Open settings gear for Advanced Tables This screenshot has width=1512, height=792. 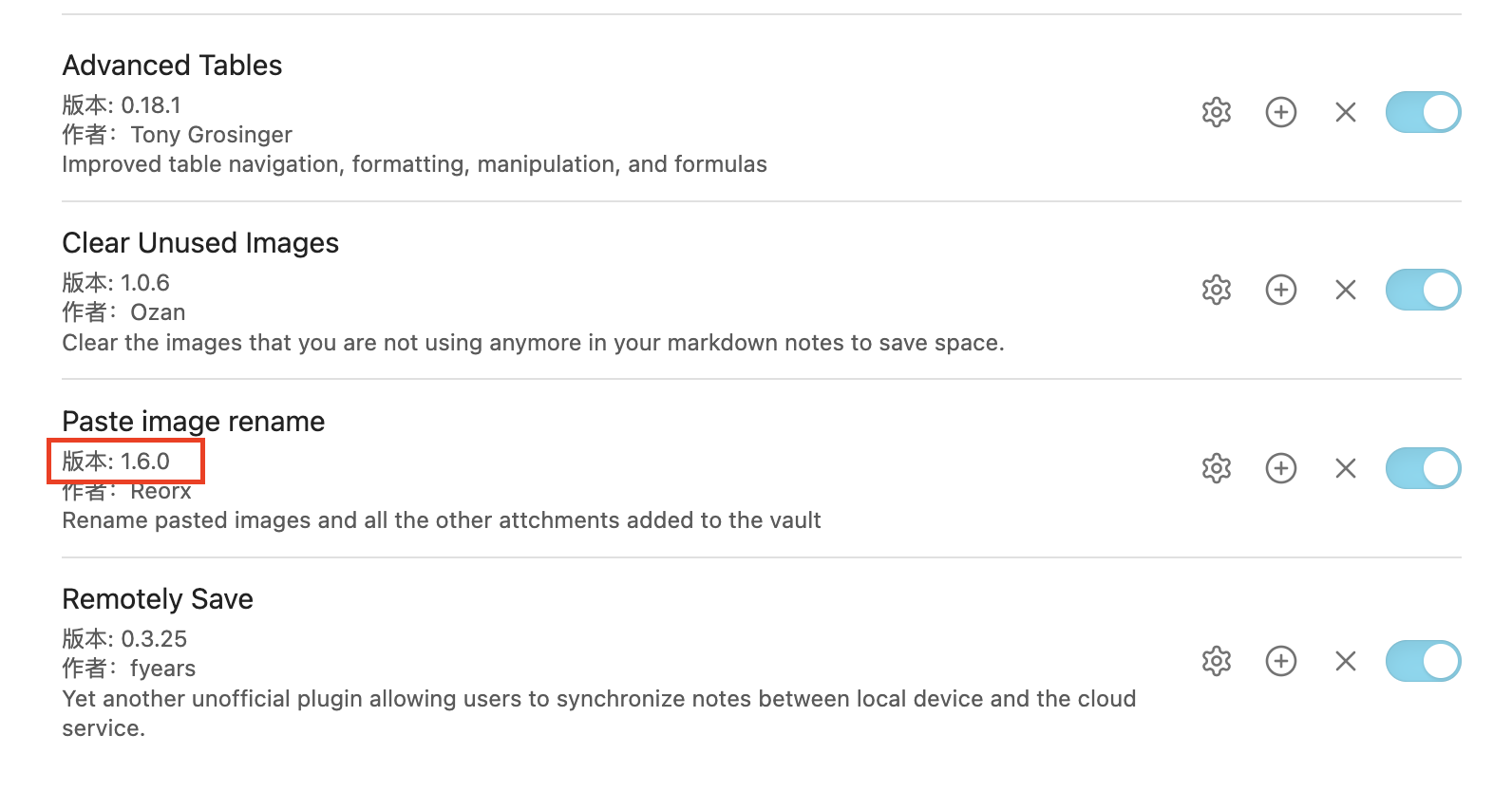1217,112
